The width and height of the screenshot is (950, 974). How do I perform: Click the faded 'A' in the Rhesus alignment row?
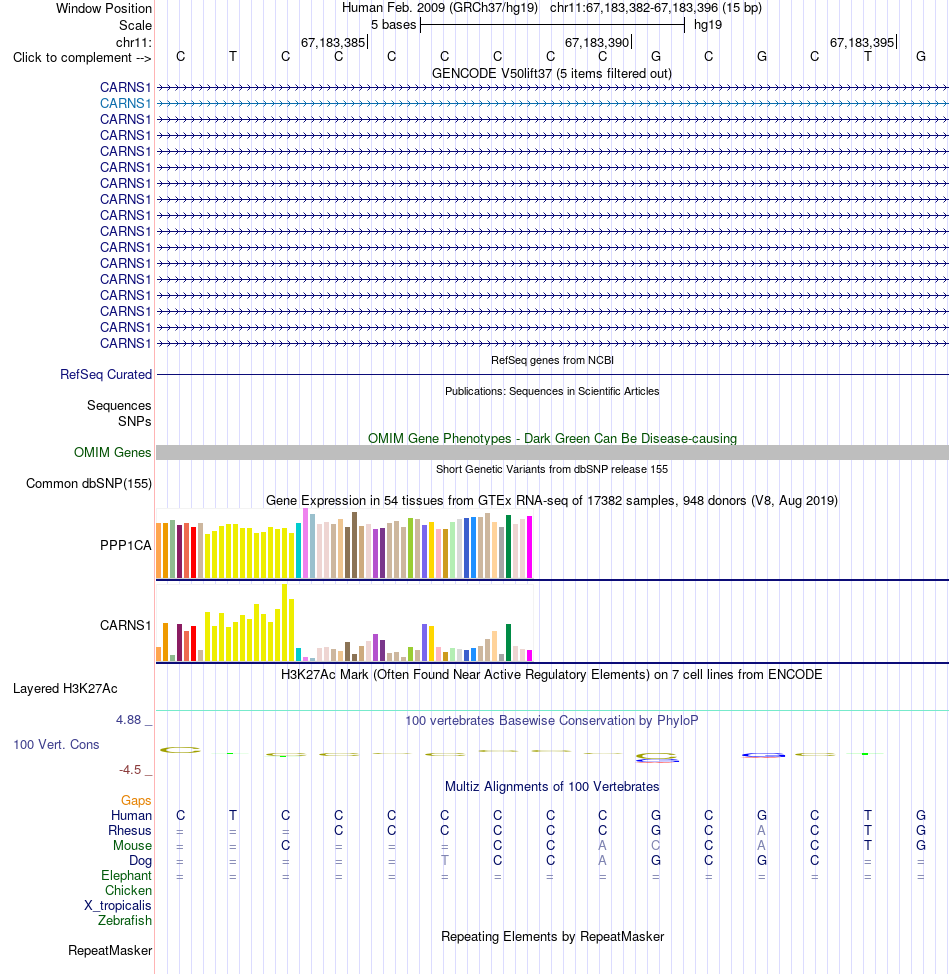pos(762,831)
